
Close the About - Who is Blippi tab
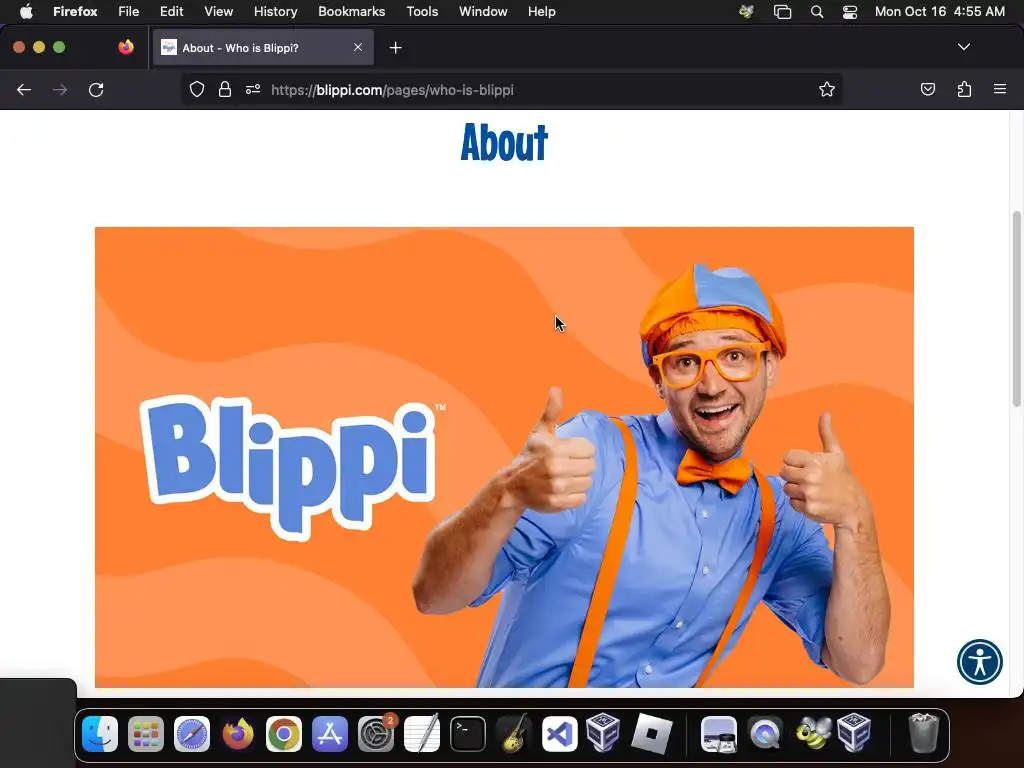pyautogui.click(x=358, y=47)
